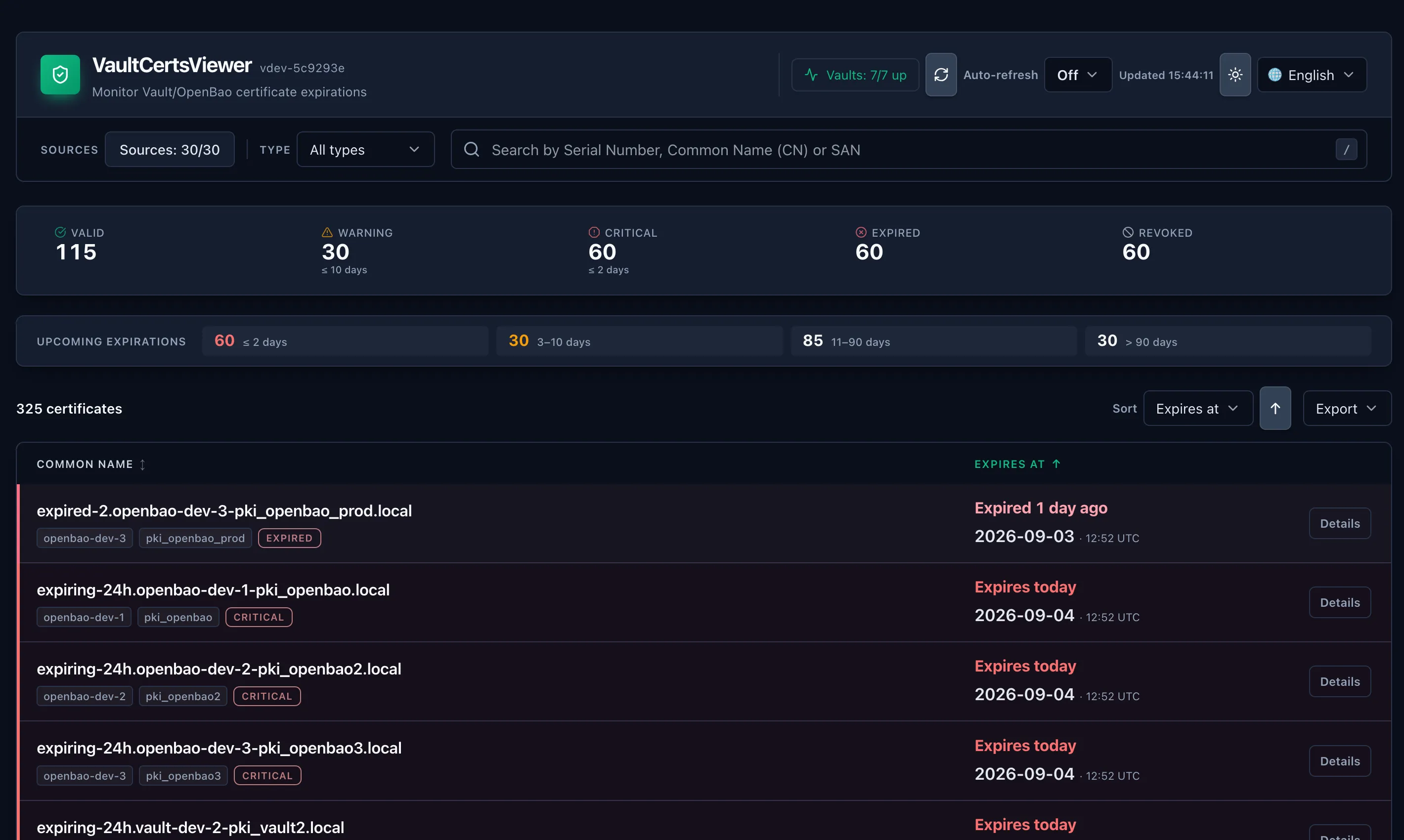Open the Auto-refresh Off dropdown
Image resolution: width=1404 pixels, height=840 pixels.
(x=1078, y=75)
